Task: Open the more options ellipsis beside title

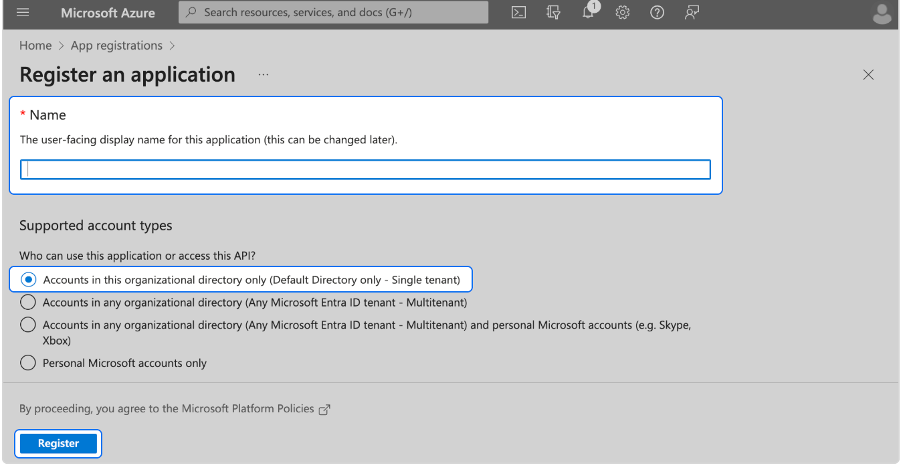Action: [264, 75]
